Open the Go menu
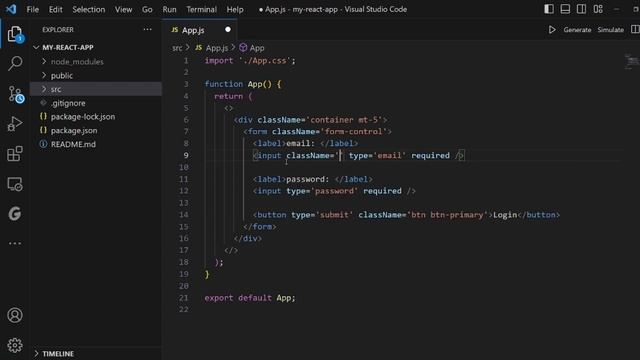640x360 pixels. click(147, 9)
